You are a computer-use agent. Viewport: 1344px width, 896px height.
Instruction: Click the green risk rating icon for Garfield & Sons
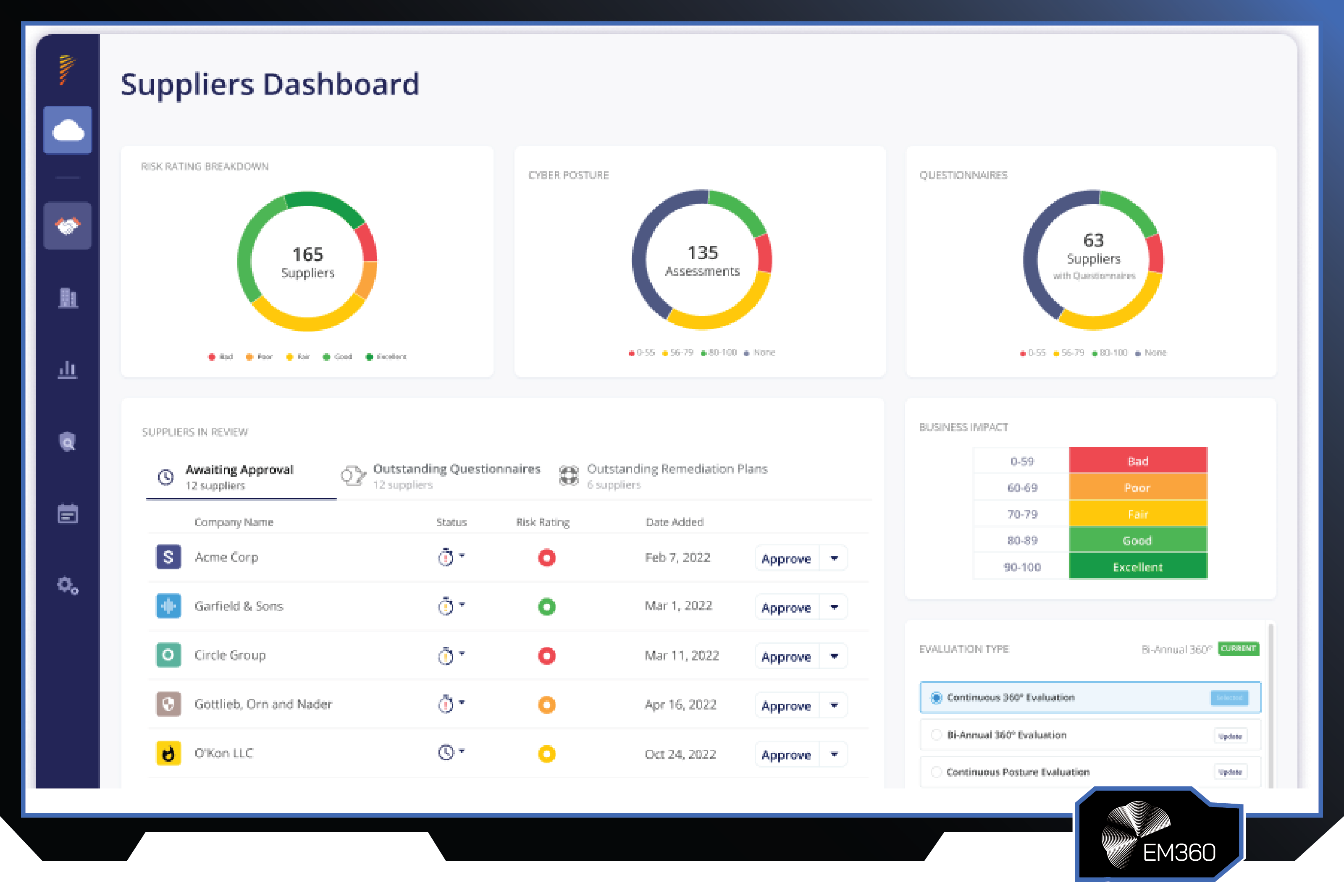pyautogui.click(x=547, y=607)
